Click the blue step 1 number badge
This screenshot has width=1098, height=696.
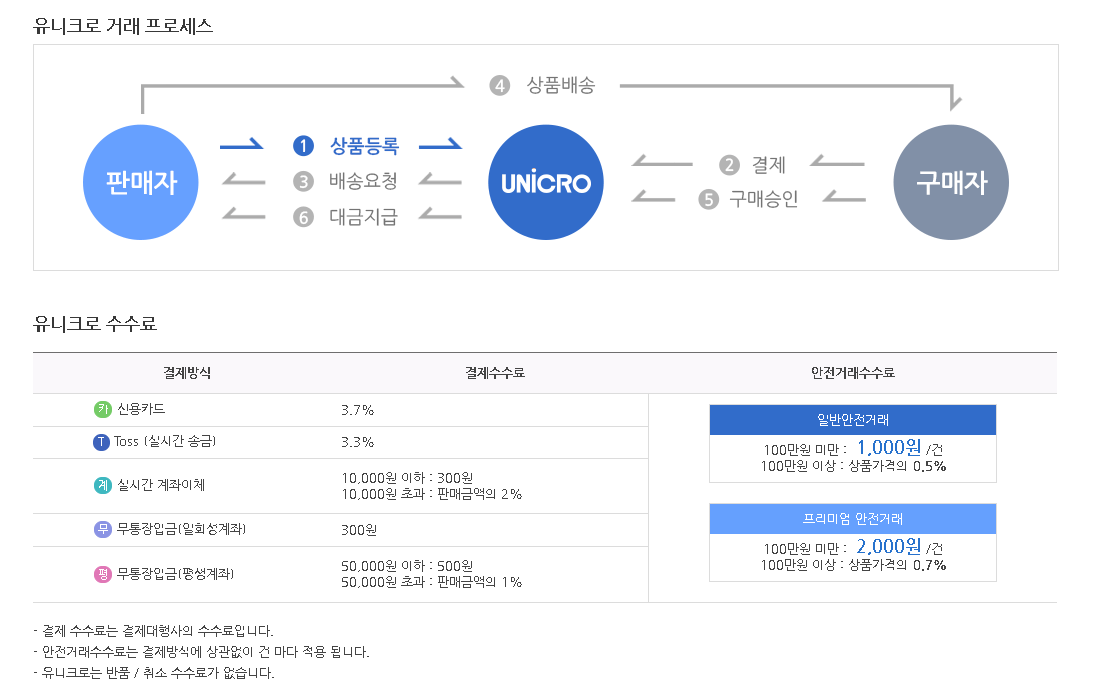point(303,146)
